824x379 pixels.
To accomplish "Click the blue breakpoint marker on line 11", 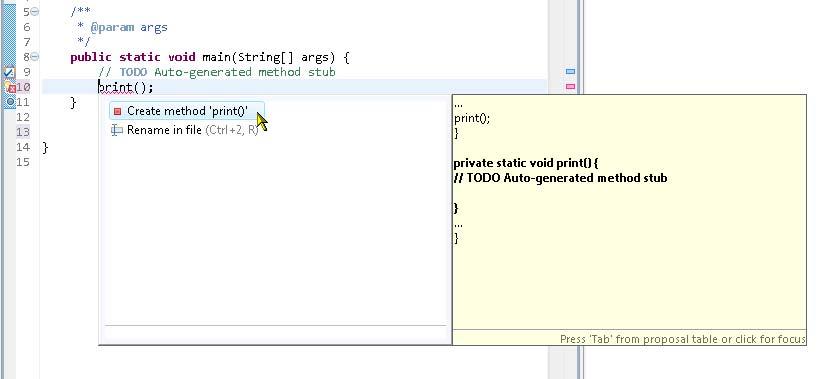I will coord(10,101).
